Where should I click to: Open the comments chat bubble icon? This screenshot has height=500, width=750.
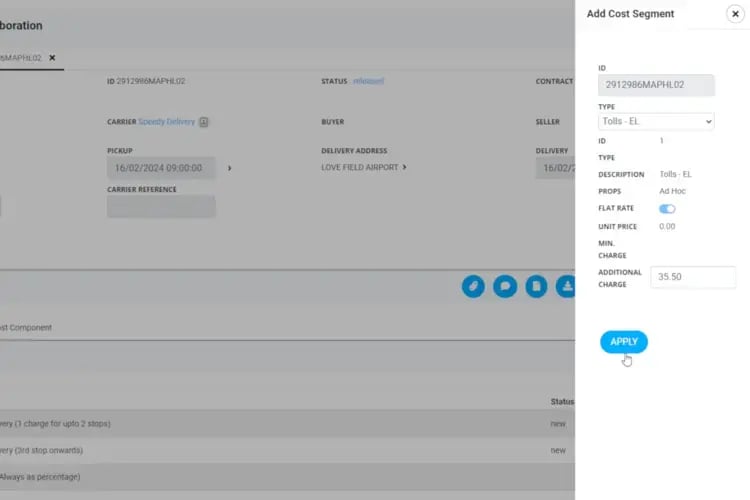pyautogui.click(x=505, y=286)
